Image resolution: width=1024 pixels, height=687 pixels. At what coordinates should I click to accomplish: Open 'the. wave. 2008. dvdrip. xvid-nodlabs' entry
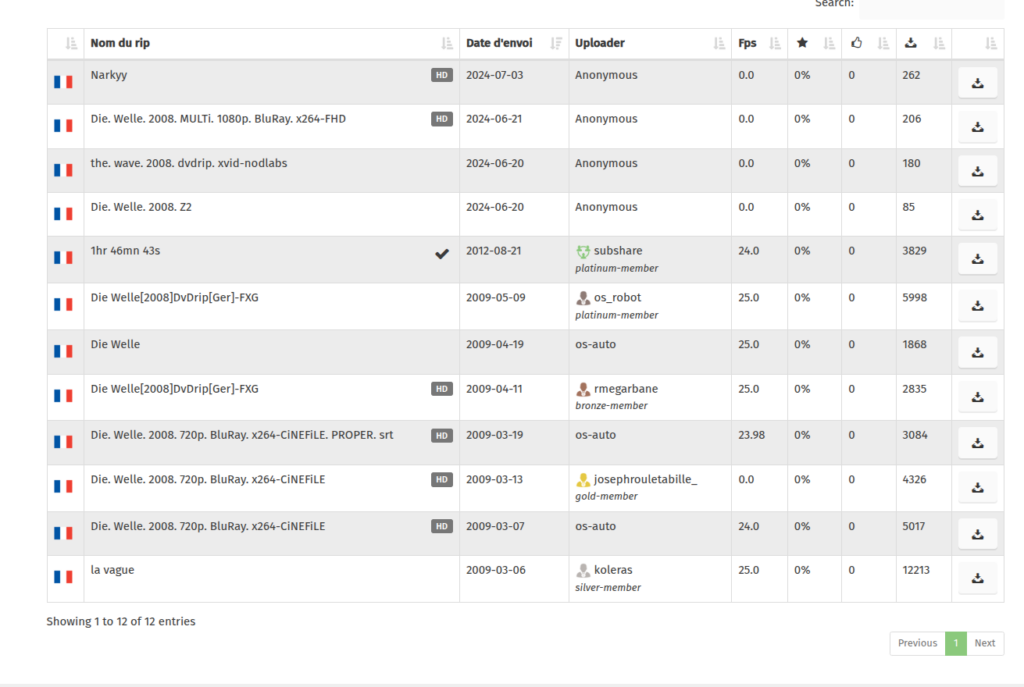tap(189, 163)
